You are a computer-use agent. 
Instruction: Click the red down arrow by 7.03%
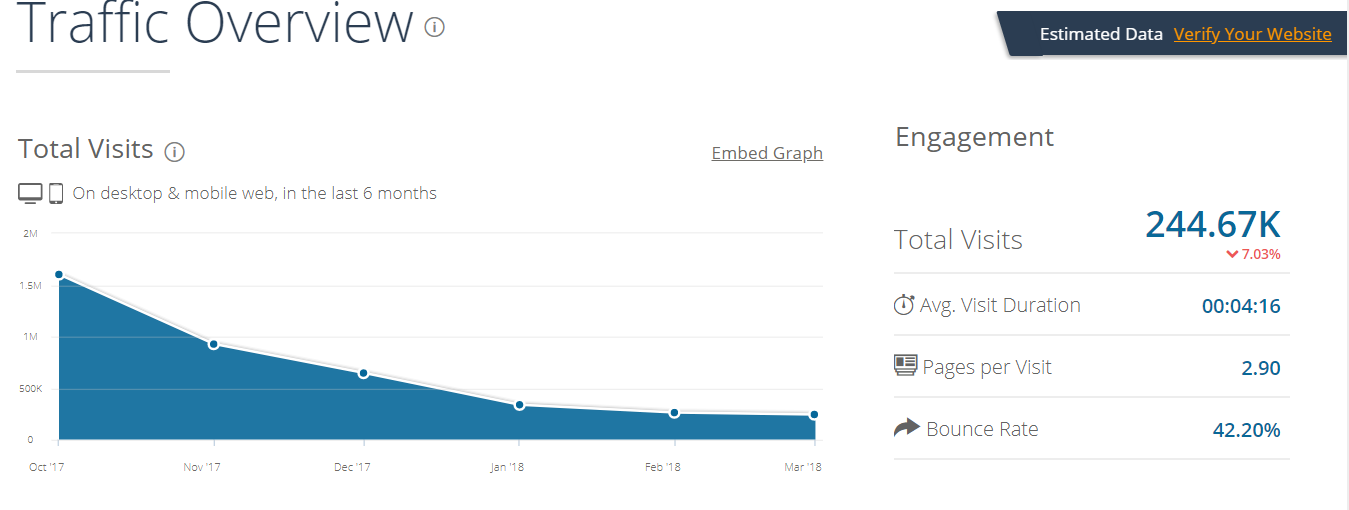pyautogui.click(x=1232, y=254)
